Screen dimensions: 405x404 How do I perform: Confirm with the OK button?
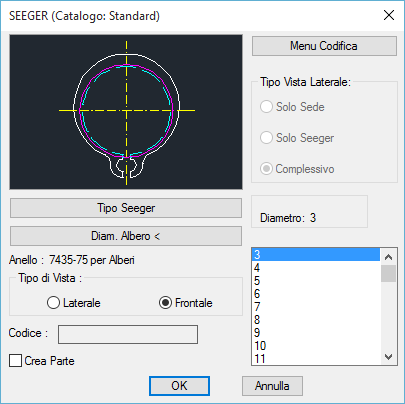click(x=179, y=386)
